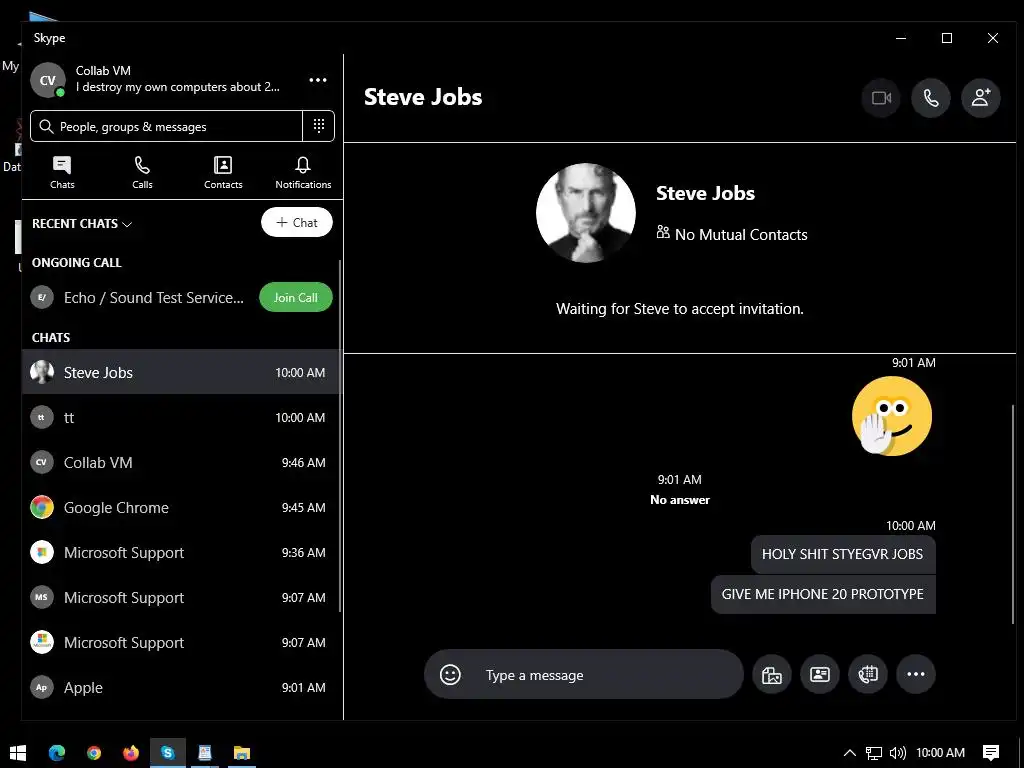Launch Microsoft Edge from the taskbar
This screenshot has width=1024, height=768.
pyautogui.click(x=57, y=753)
